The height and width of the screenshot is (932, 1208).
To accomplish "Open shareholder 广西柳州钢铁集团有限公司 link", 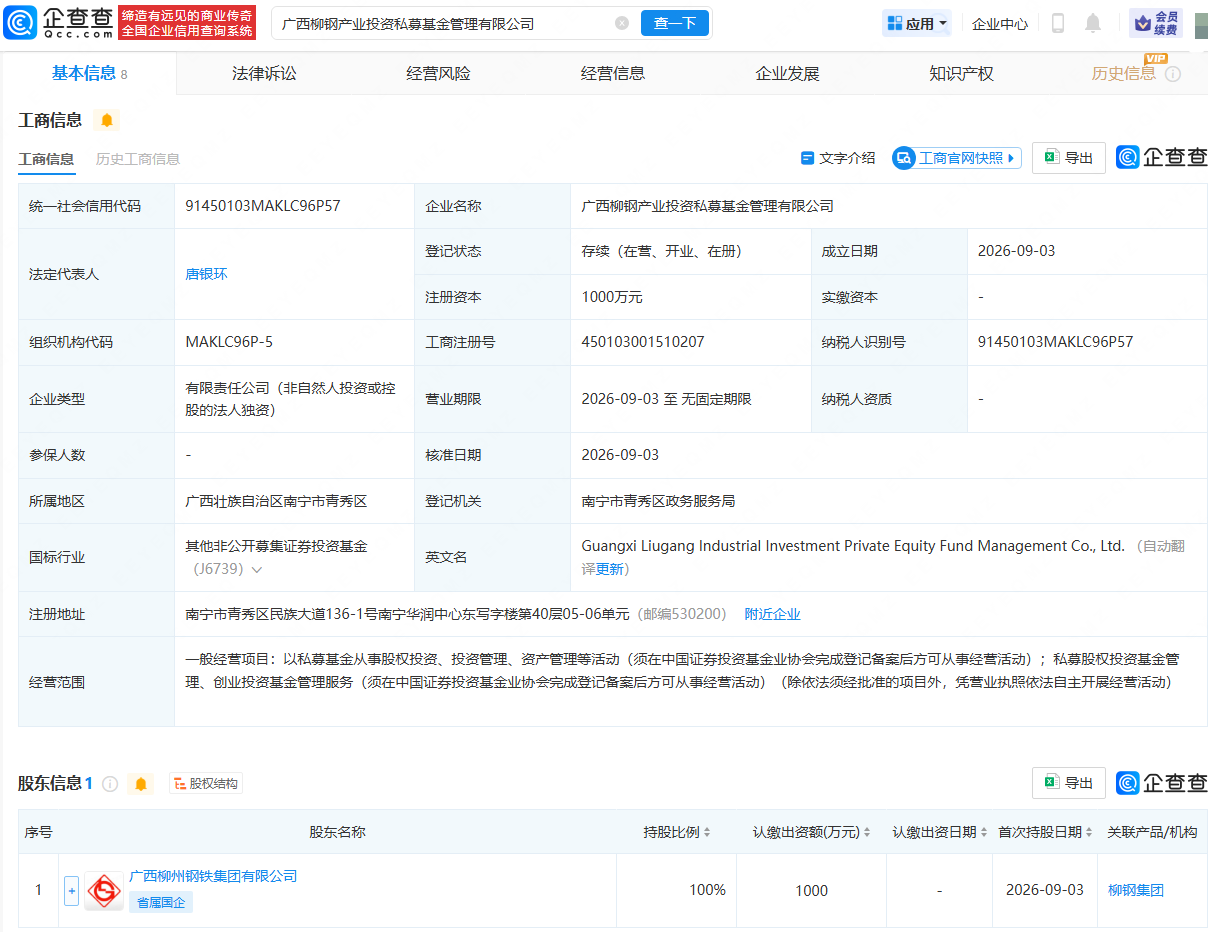I will pyautogui.click(x=213, y=876).
